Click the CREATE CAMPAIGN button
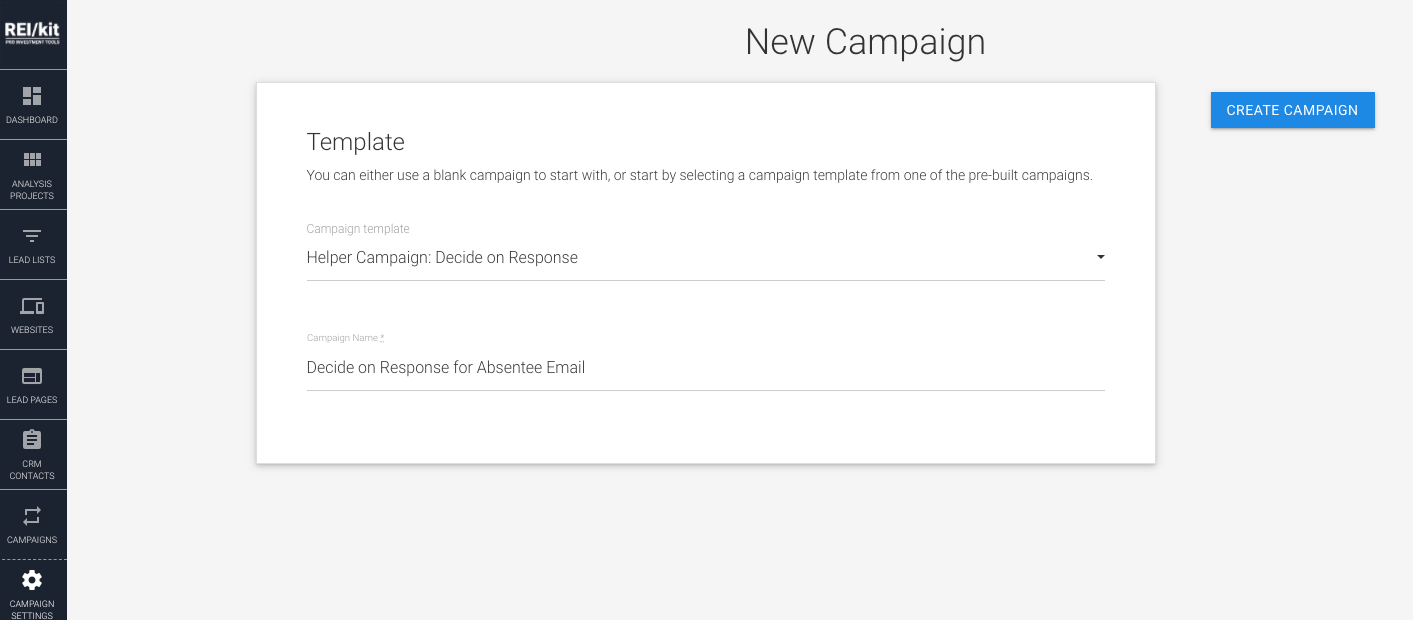Screen dimensions: 1413x620 pos(1292,110)
